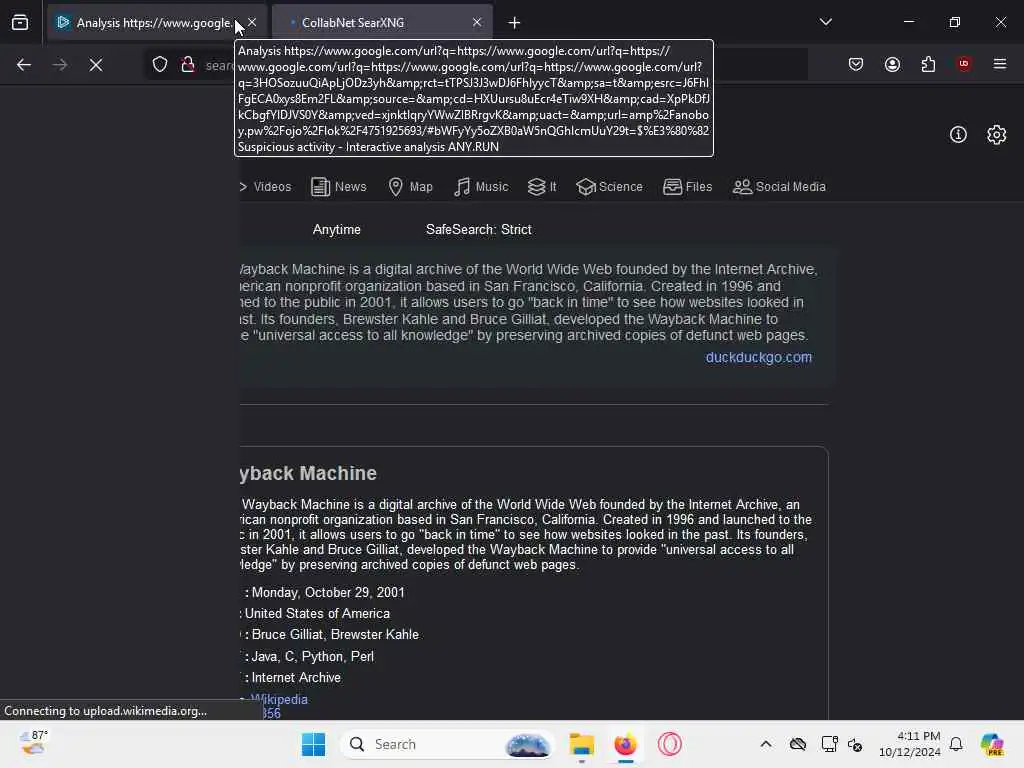Stop loading the current page
This screenshot has height=768, width=1024.
pyautogui.click(x=96, y=65)
